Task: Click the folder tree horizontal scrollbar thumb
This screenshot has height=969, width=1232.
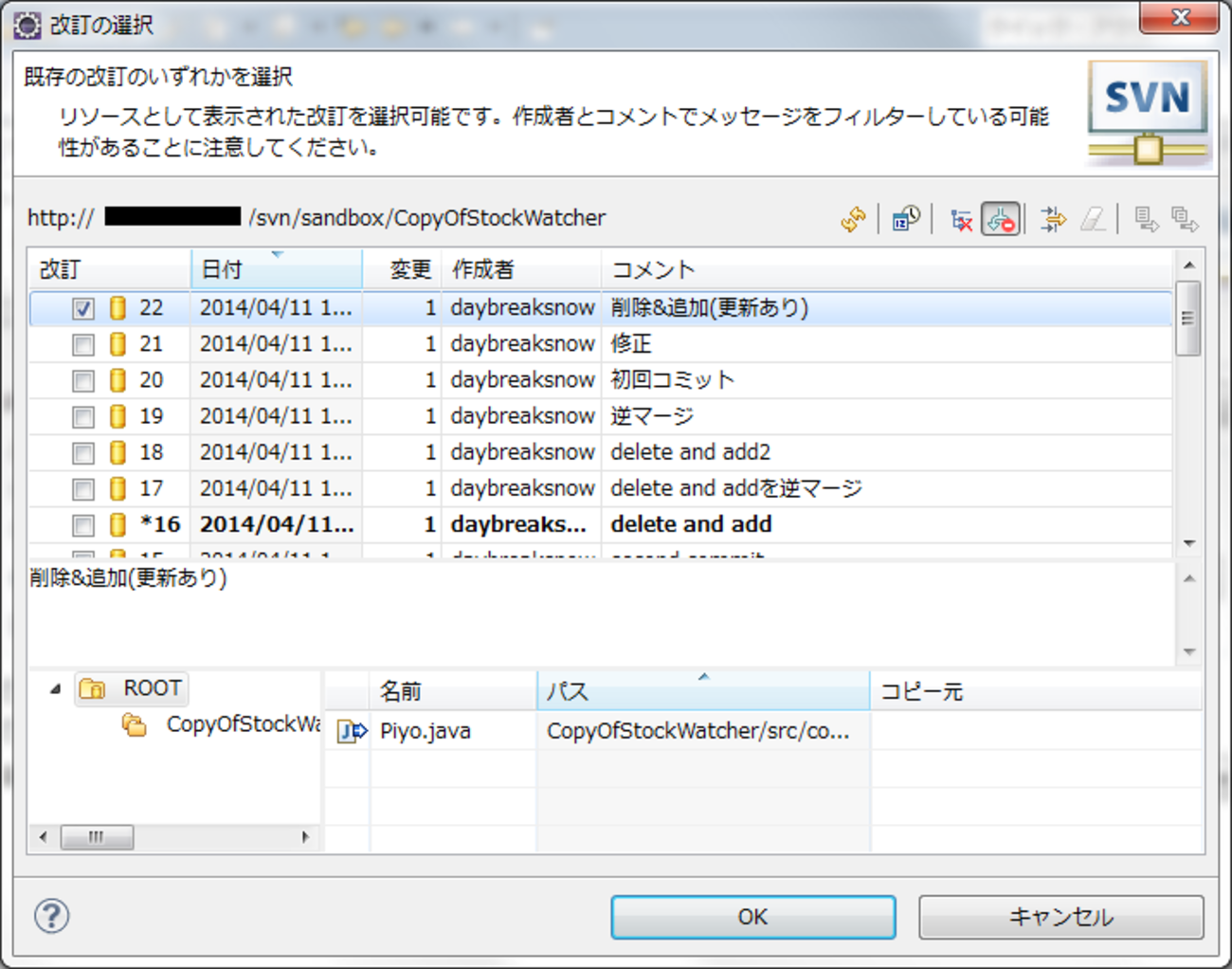Action: pyautogui.click(x=97, y=837)
